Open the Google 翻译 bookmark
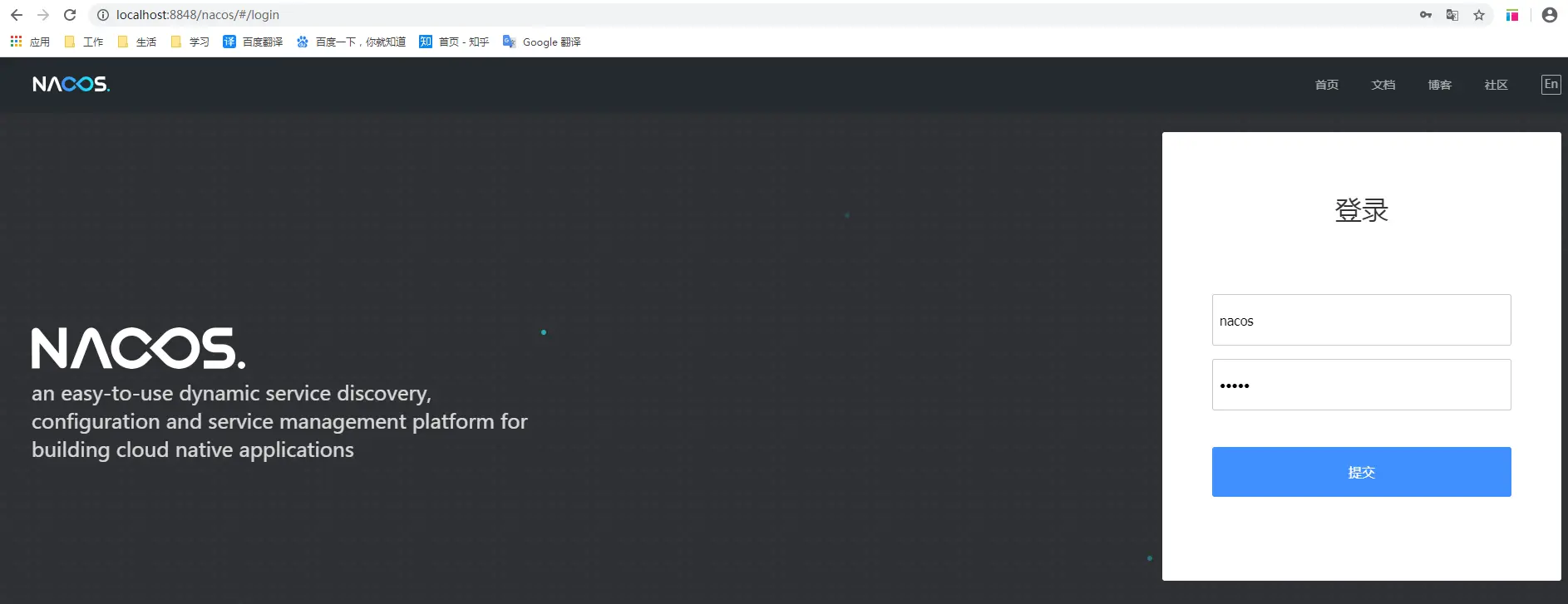 pyautogui.click(x=542, y=42)
